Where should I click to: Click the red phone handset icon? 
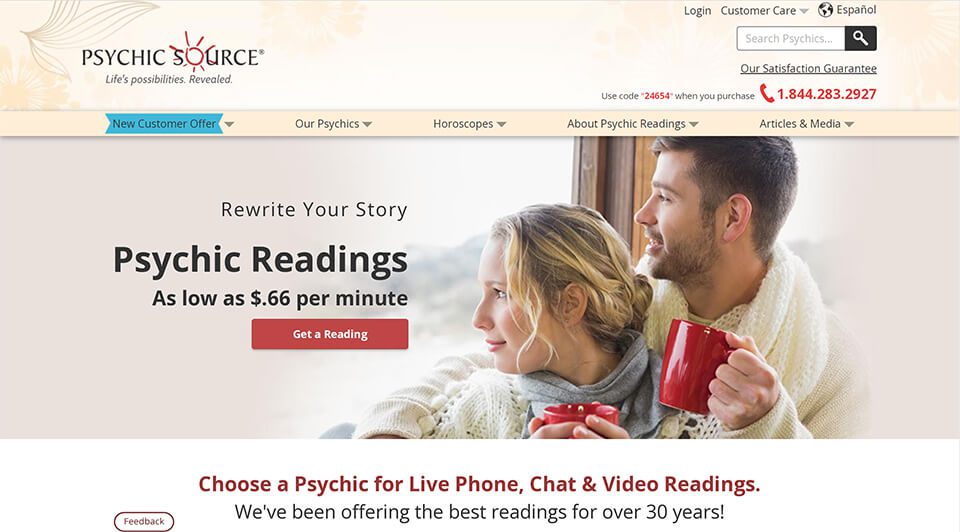(x=767, y=93)
